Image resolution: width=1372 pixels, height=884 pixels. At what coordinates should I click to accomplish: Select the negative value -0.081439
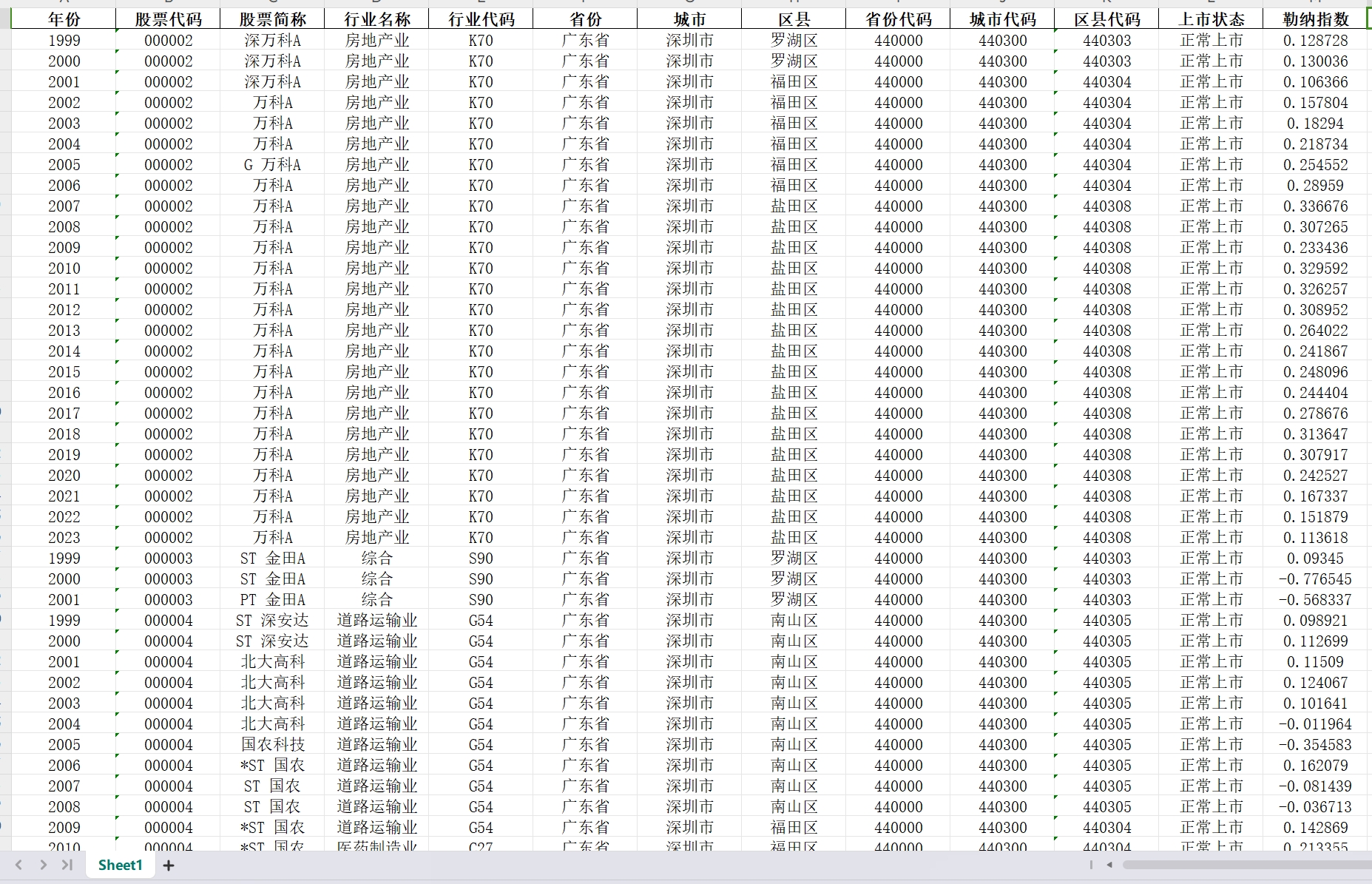pos(1315,786)
